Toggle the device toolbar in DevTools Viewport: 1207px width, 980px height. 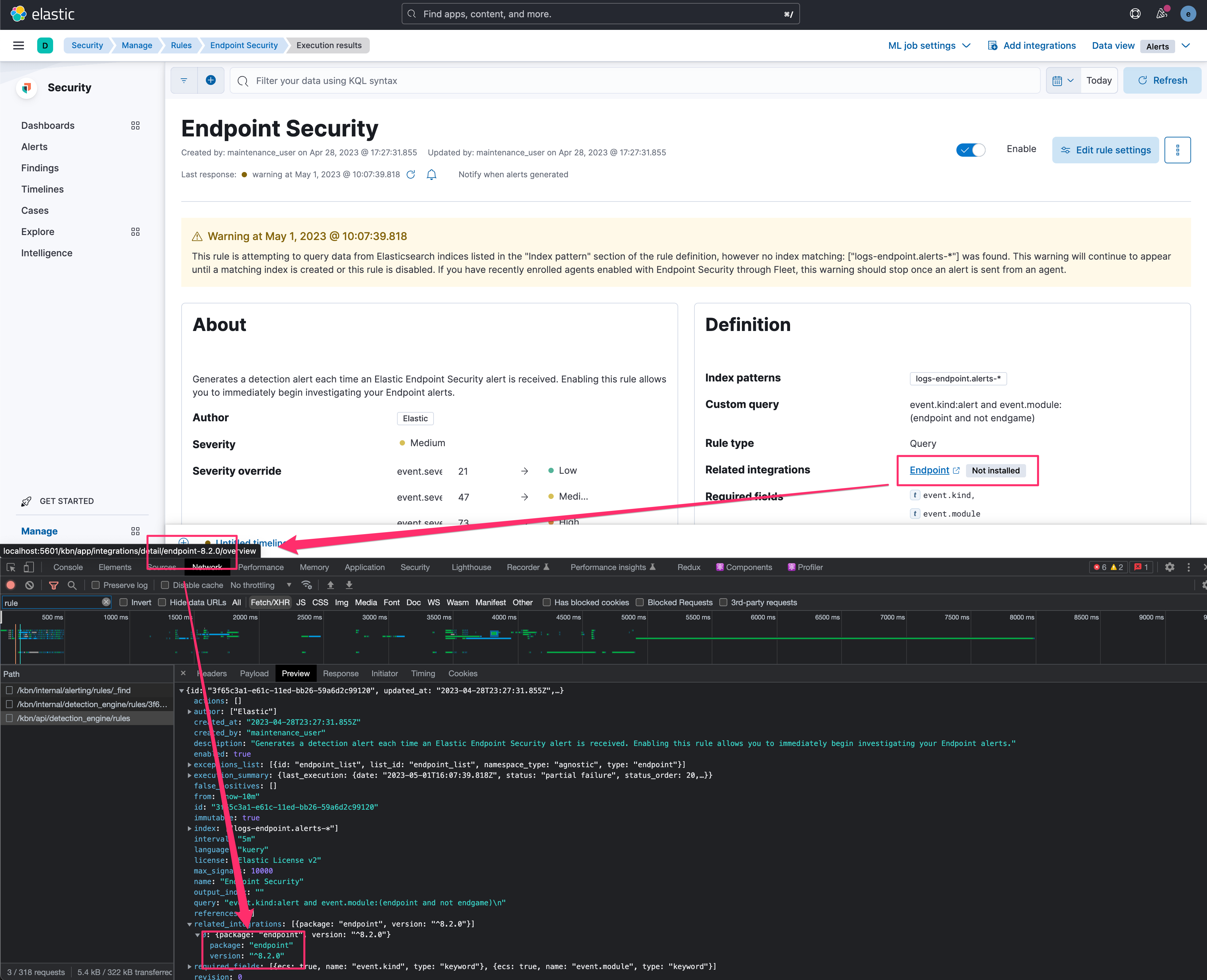[29, 567]
